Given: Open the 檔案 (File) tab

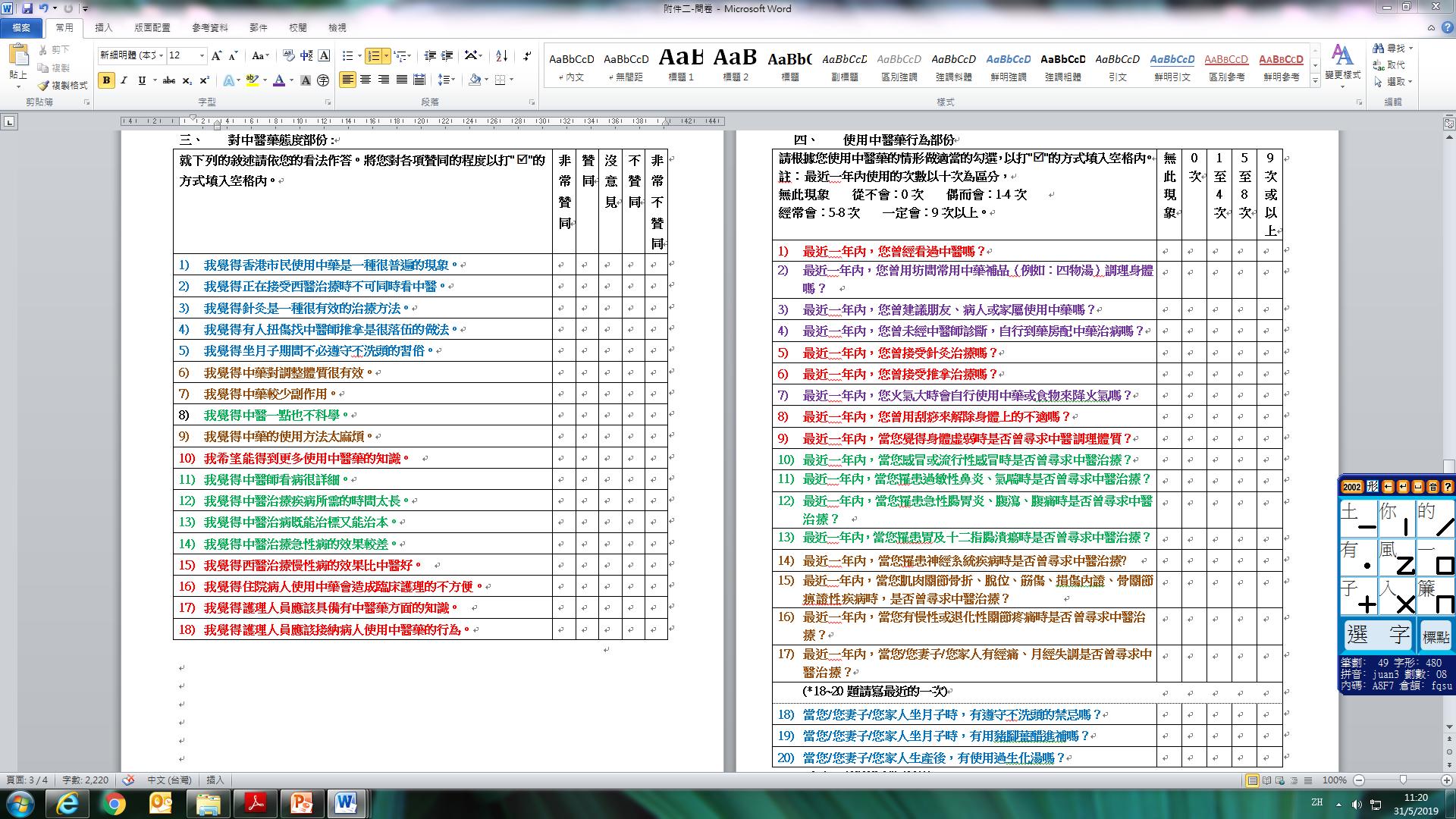Looking at the screenshot, I should pyautogui.click(x=21, y=27).
